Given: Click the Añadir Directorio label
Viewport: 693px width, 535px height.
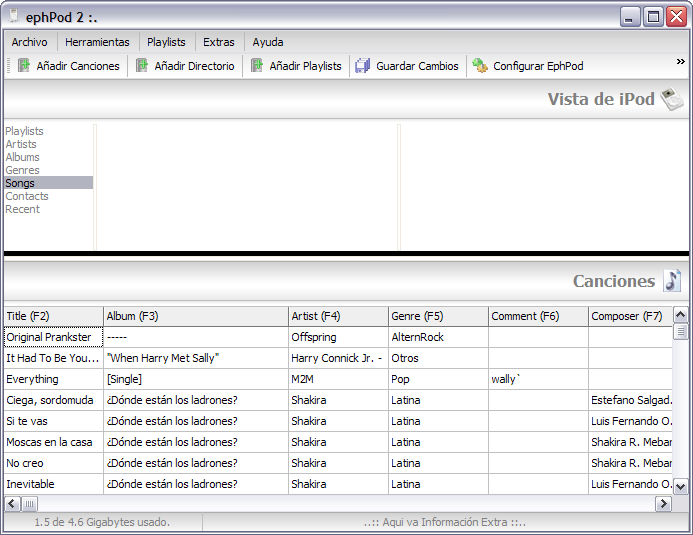Looking at the screenshot, I should [194, 66].
